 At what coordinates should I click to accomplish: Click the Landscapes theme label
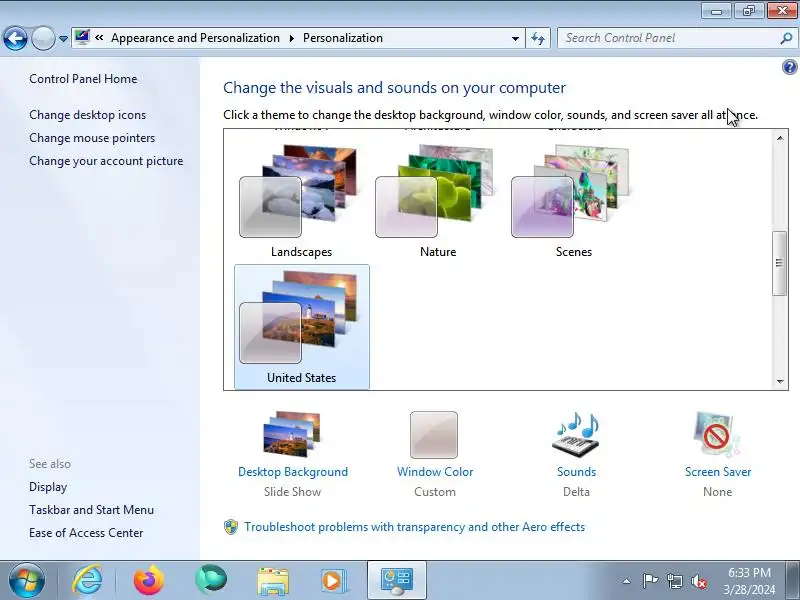(301, 252)
